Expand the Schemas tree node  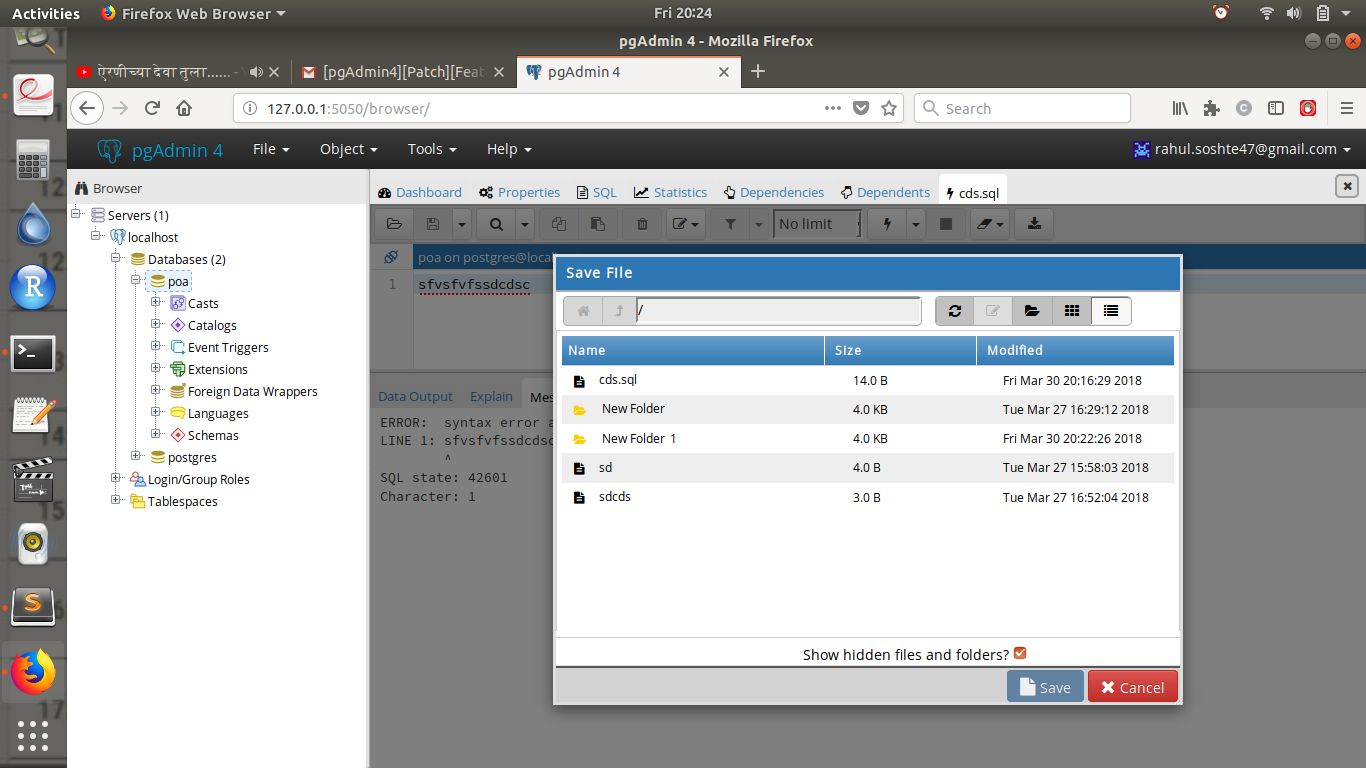(x=156, y=435)
